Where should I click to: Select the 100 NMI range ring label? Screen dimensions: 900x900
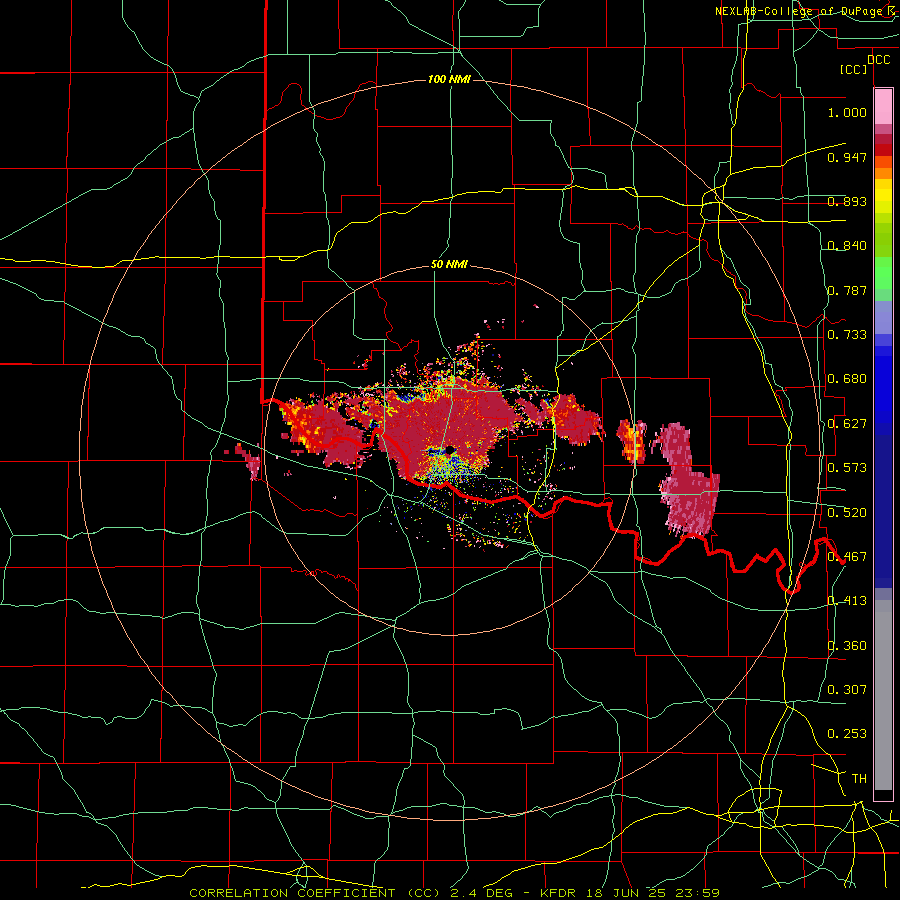[x=449, y=79]
